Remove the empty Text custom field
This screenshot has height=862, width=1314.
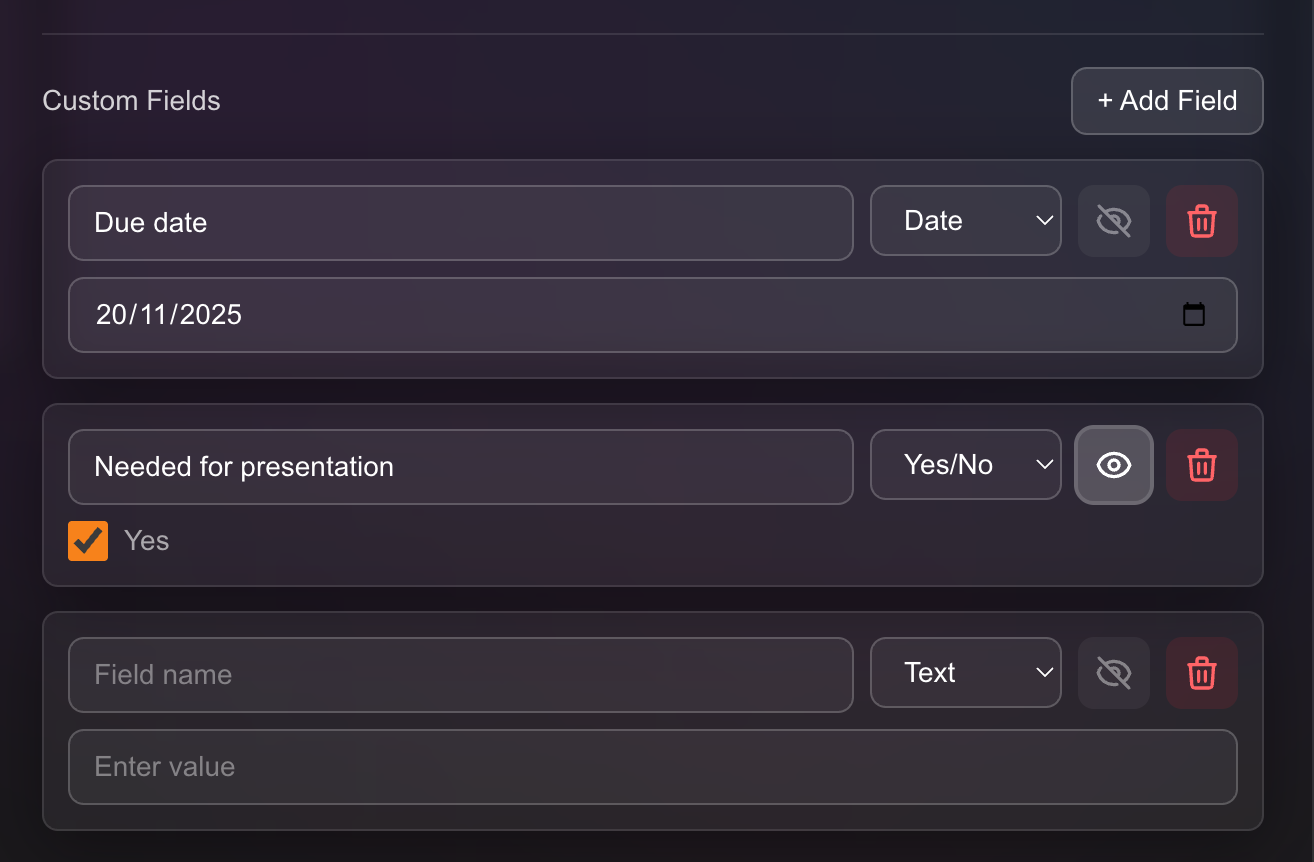(1201, 673)
